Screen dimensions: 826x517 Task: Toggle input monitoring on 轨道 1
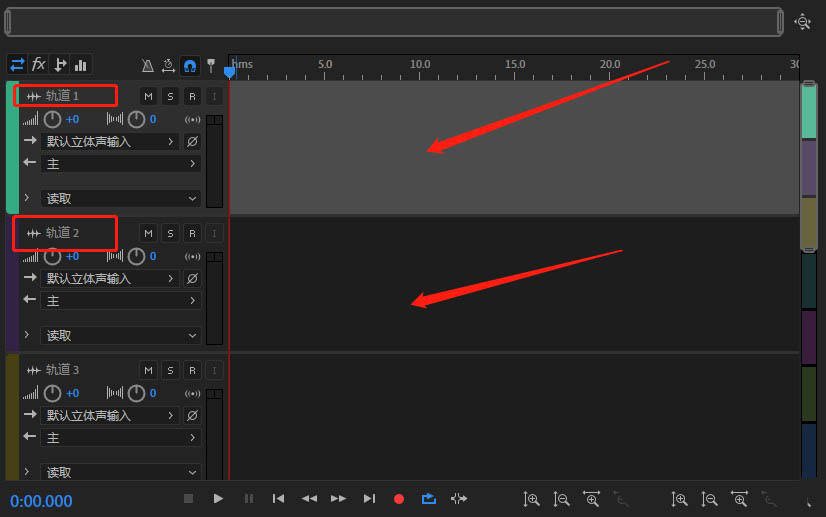pyautogui.click(x=214, y=96)
